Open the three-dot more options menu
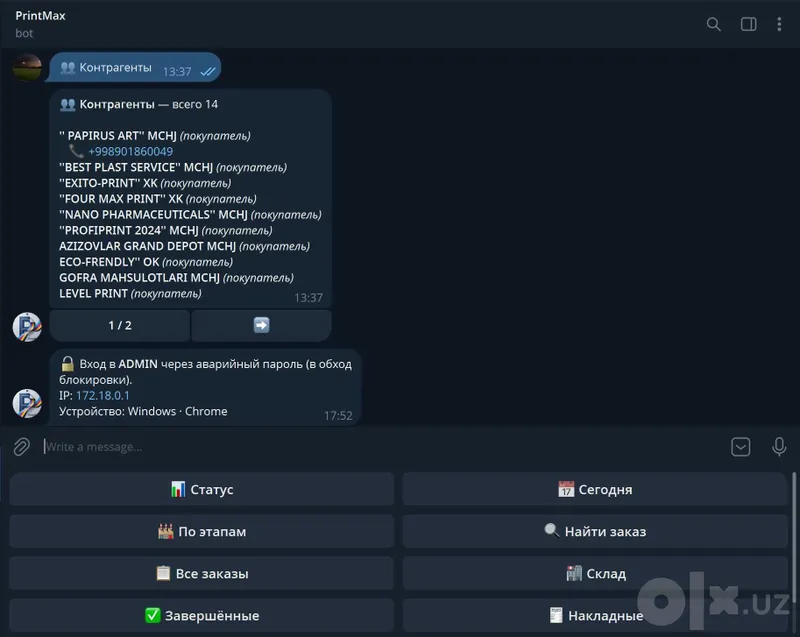Viewport: 800px width, 637px height. (779, 24)
